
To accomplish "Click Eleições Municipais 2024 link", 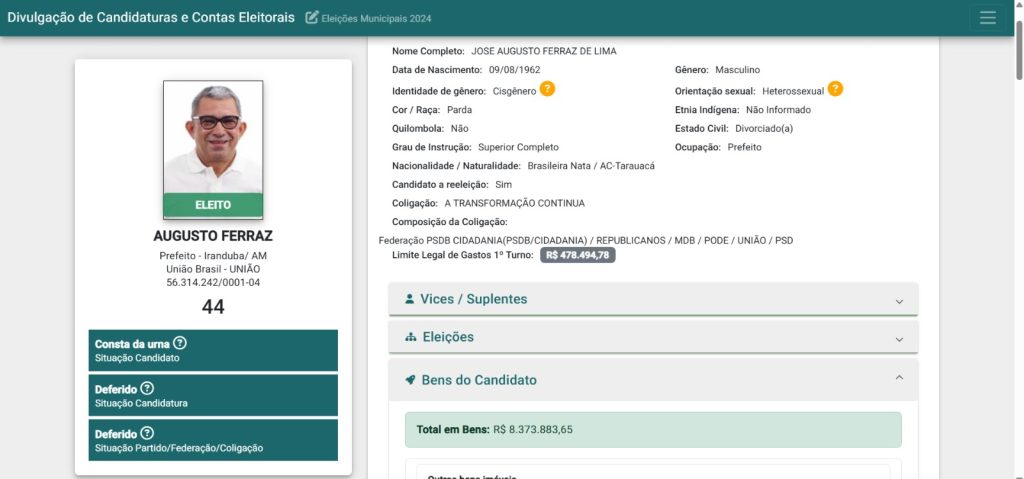I will (376, 18).
